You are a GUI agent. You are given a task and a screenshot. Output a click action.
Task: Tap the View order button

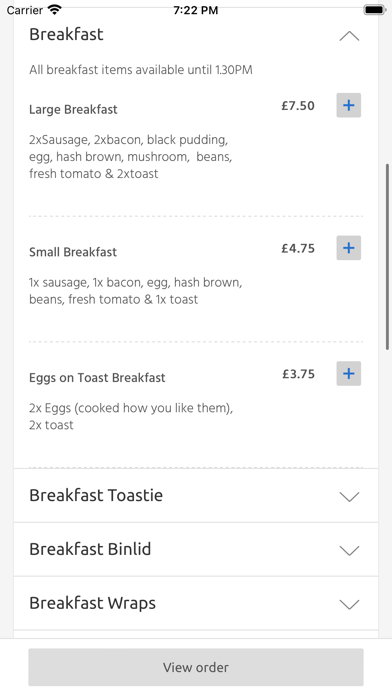pos(196,667)
